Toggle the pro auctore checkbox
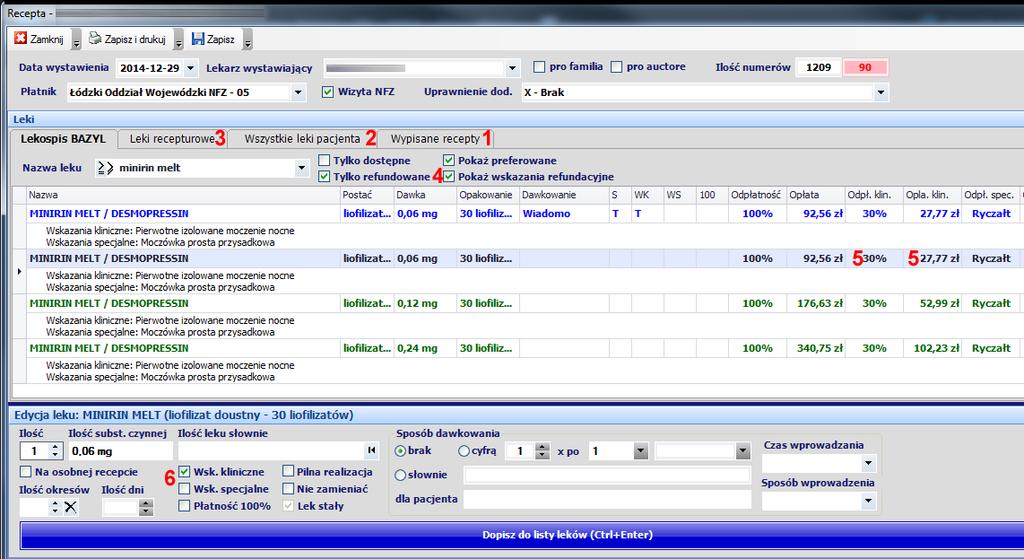Viewport: 1024px width, 559px height. (x=616, y=67)
